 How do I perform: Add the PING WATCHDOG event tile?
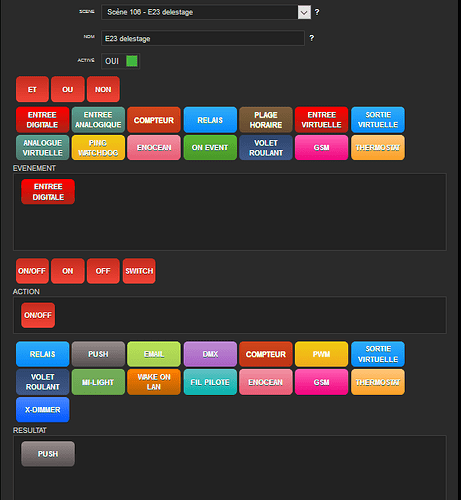click(98, 148)
